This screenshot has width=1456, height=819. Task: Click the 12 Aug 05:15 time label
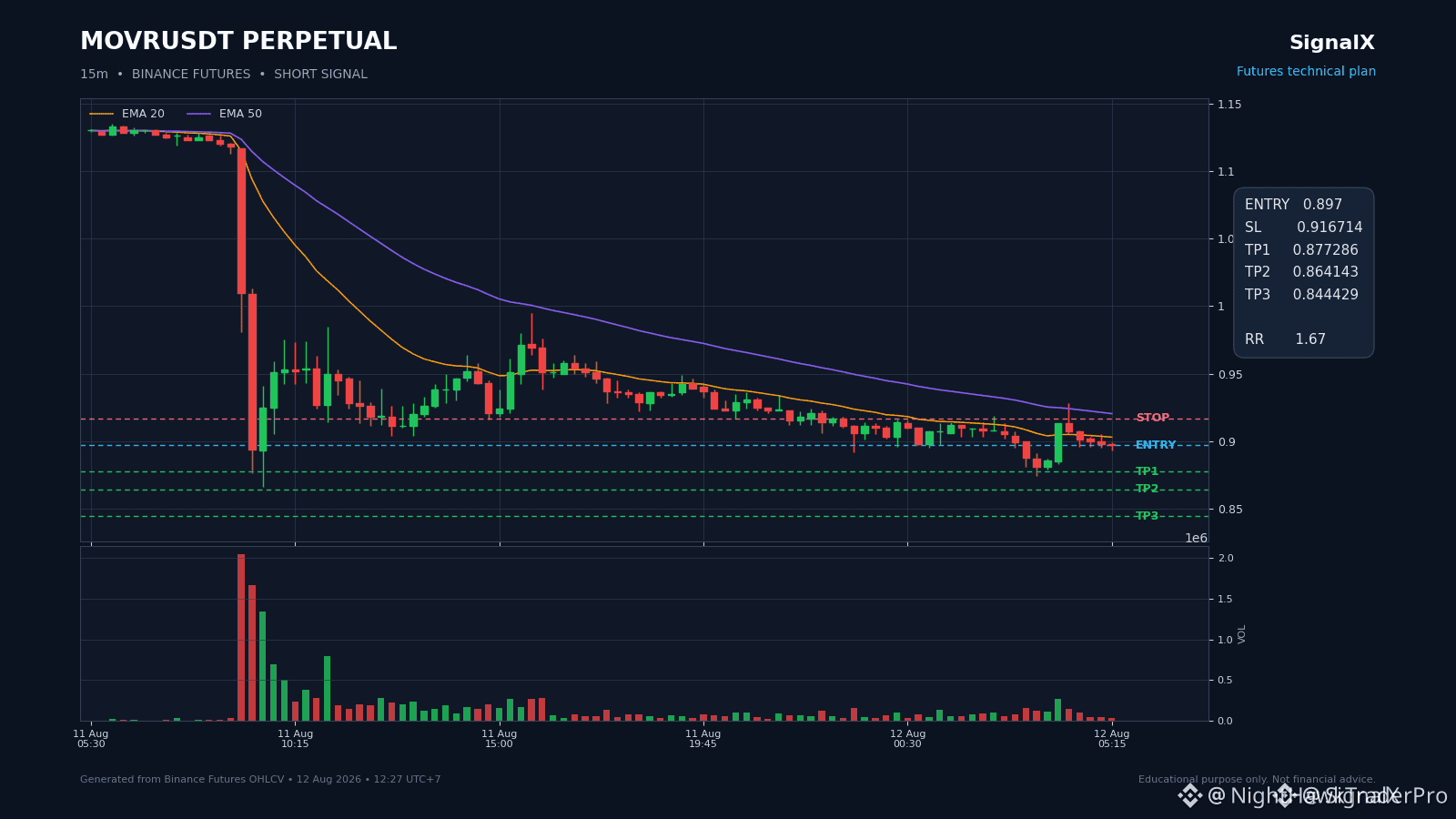(1111, 739)
